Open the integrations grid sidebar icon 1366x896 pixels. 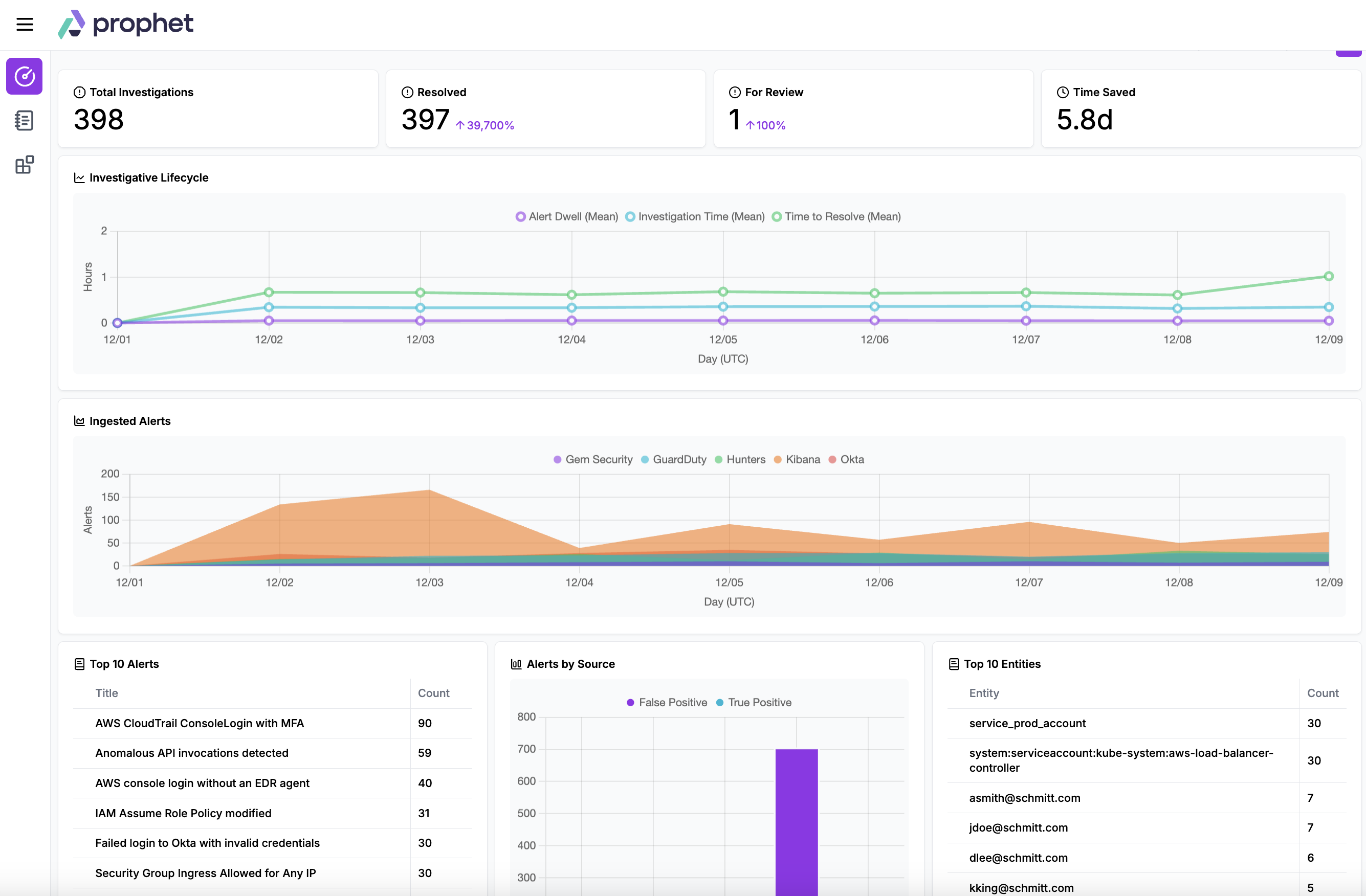pos(24,165)
